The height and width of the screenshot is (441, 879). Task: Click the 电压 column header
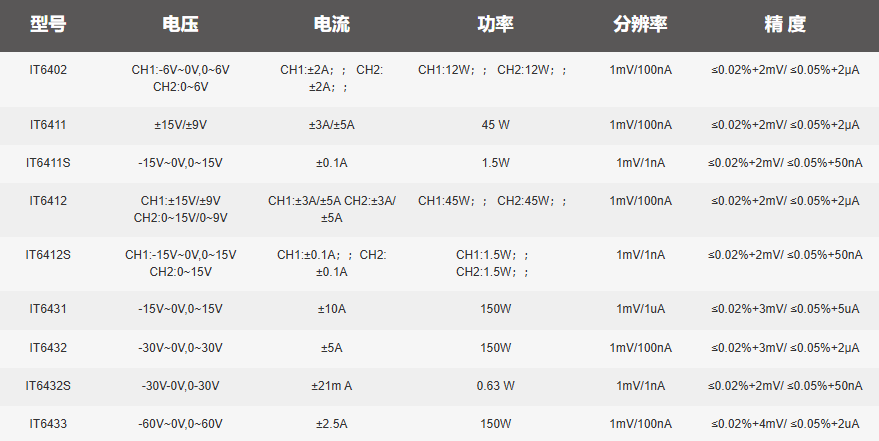click(181, 24)
